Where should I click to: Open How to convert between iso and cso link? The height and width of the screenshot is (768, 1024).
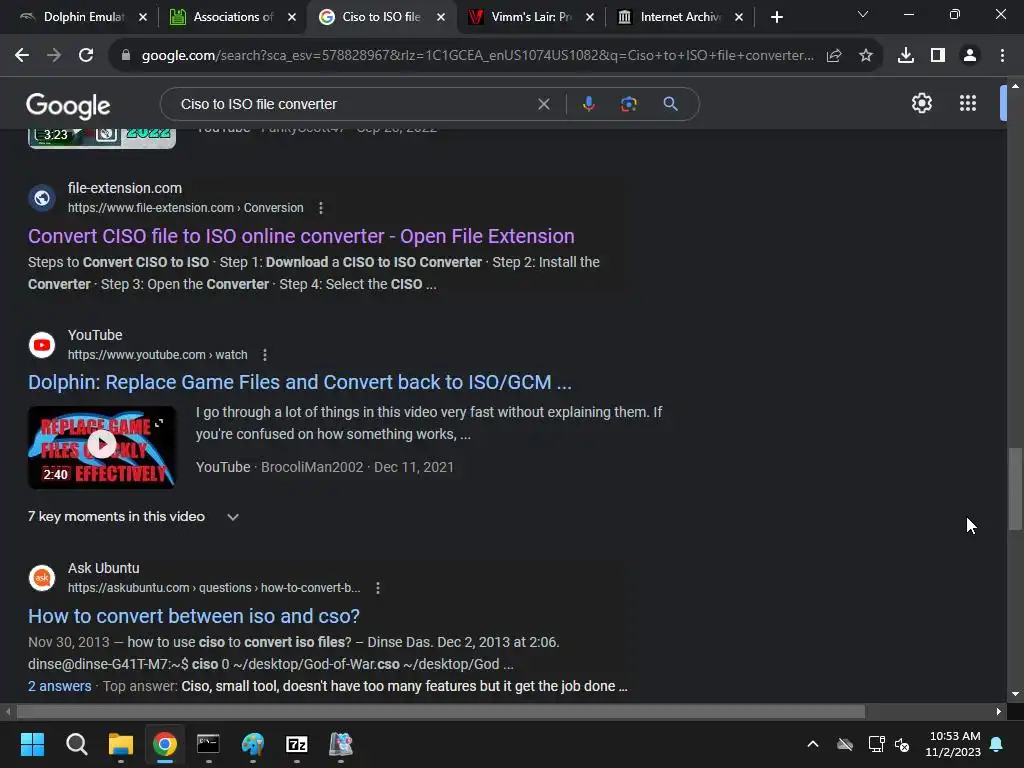tap(194, 616)
